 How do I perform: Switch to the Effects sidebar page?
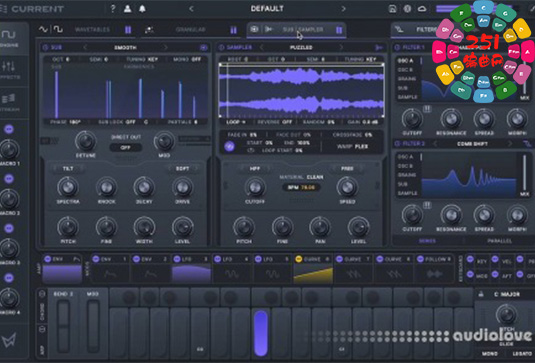pyautogui.click(x=9, y=70)
